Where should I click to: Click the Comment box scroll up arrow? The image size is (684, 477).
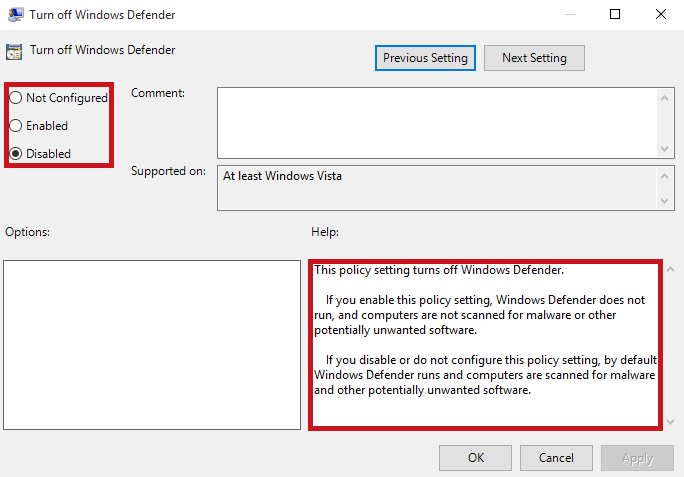[666, 96]
